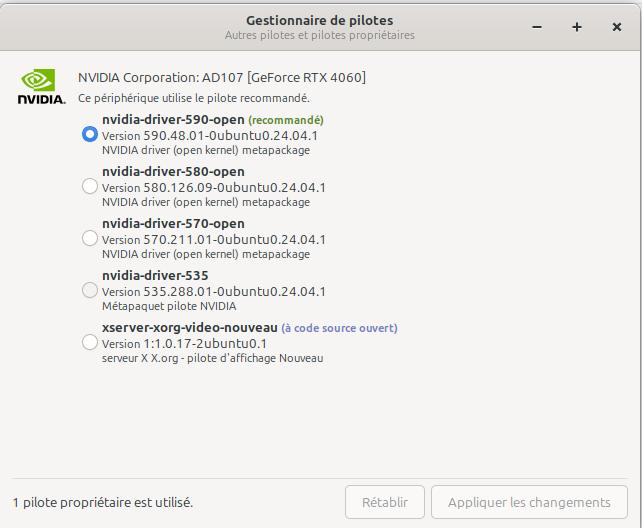This screenshot has width=642, height=528.
Task: Select the nvidia-driver-590-open radio button
Action: (x=90, y=134)
